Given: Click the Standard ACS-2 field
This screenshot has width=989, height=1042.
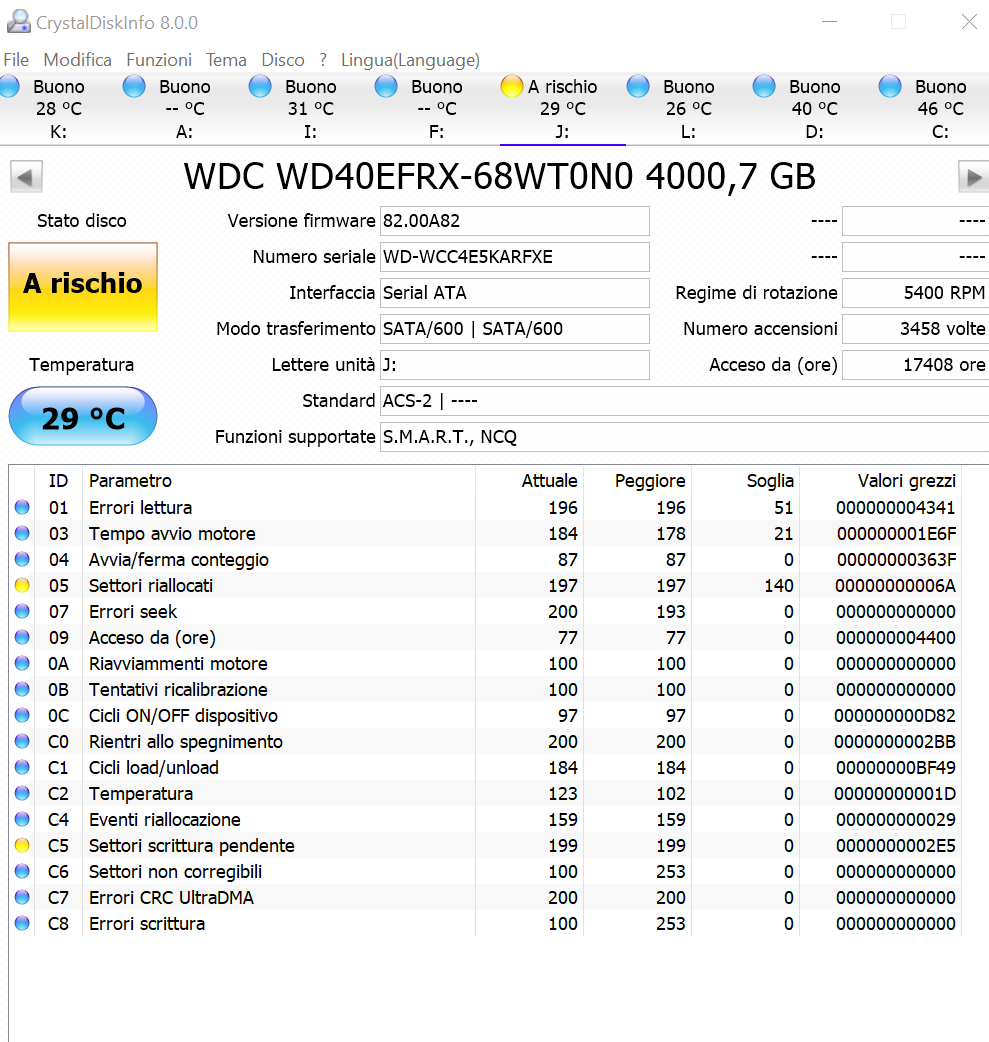Looking at the screenshot, I should pos(685,401).
